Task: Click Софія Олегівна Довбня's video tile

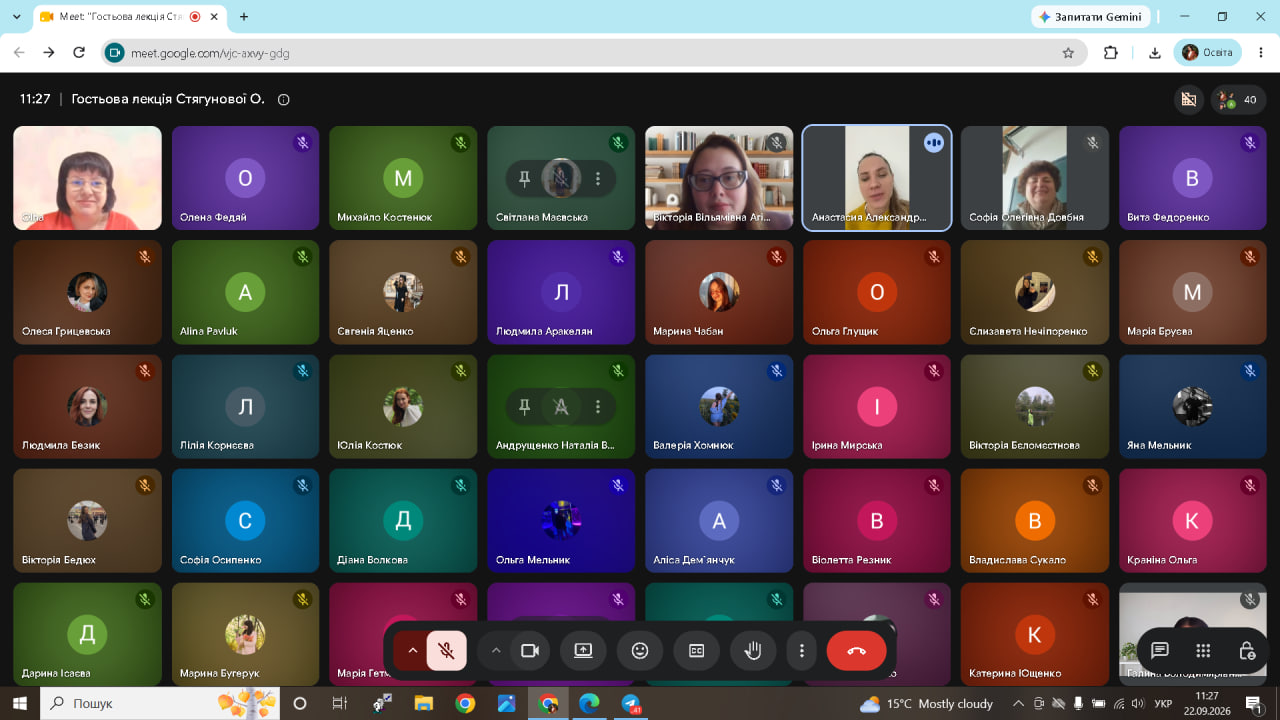Action: point(1035,178)
